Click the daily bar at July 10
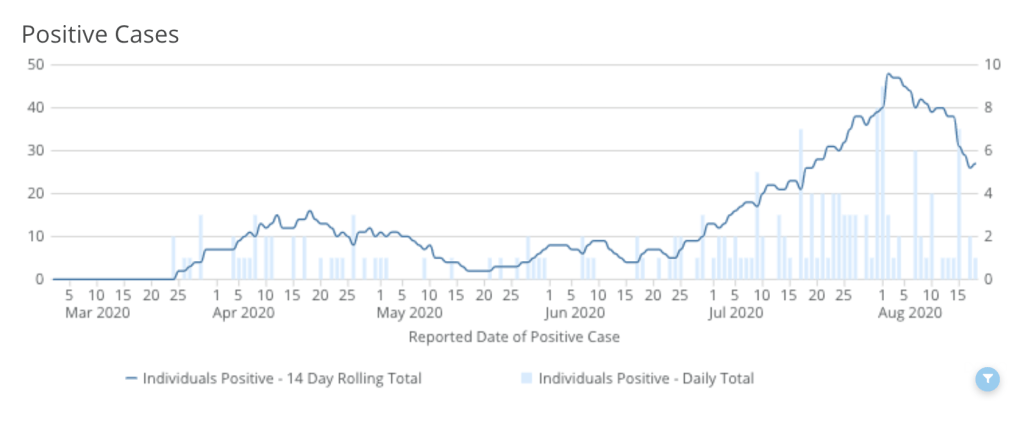Screen dimensions: 1023x422 pyautogui.click(x=758, y=226)
